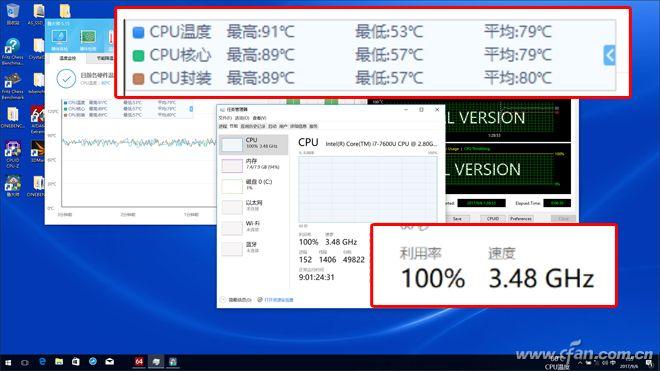Select 磁盘 0 (C:) in the performance sidebar
The image size is (660, 371).
[253, 185]
